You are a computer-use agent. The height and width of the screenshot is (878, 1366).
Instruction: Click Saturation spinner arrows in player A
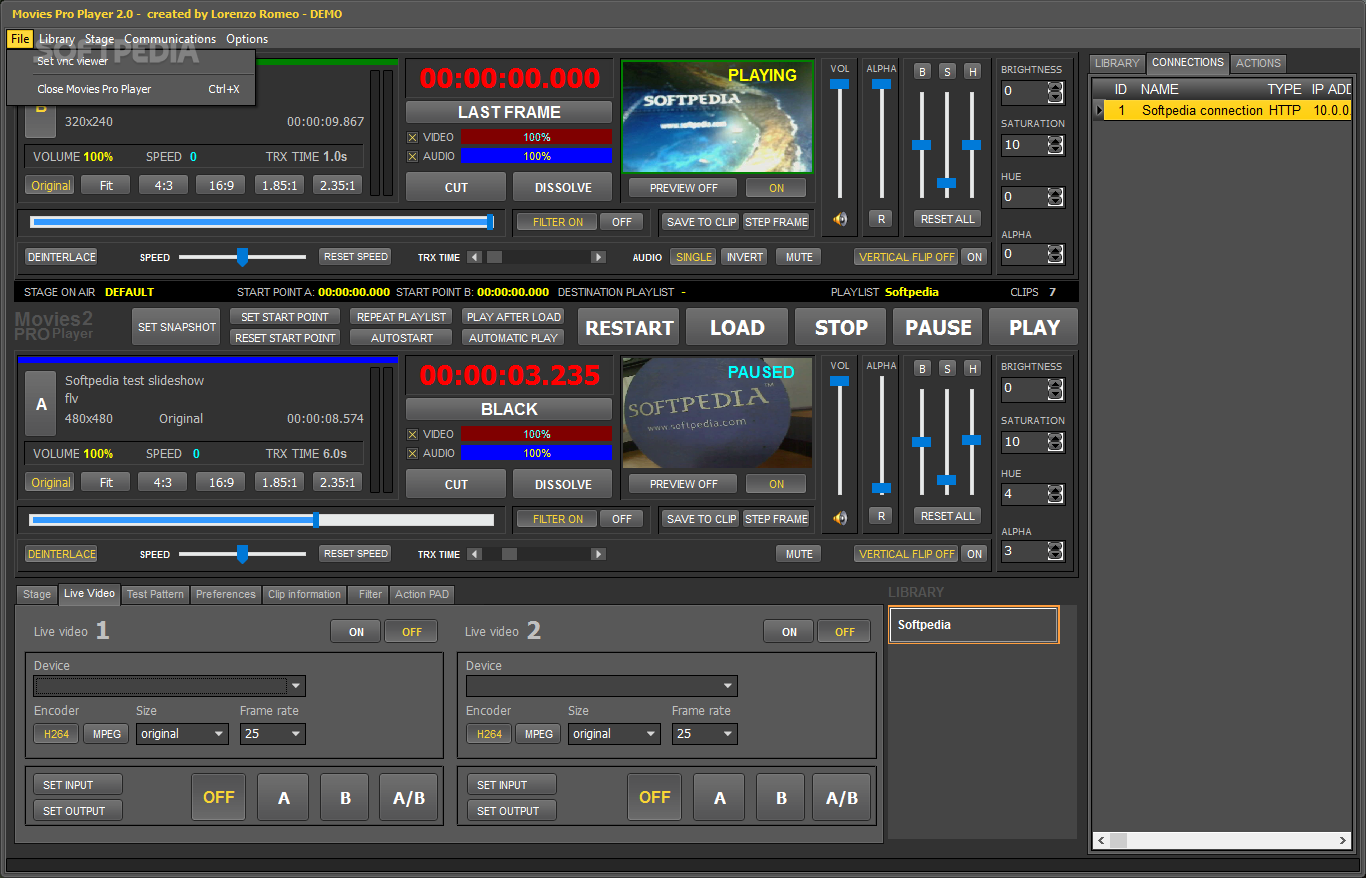tap(1054, 442)
